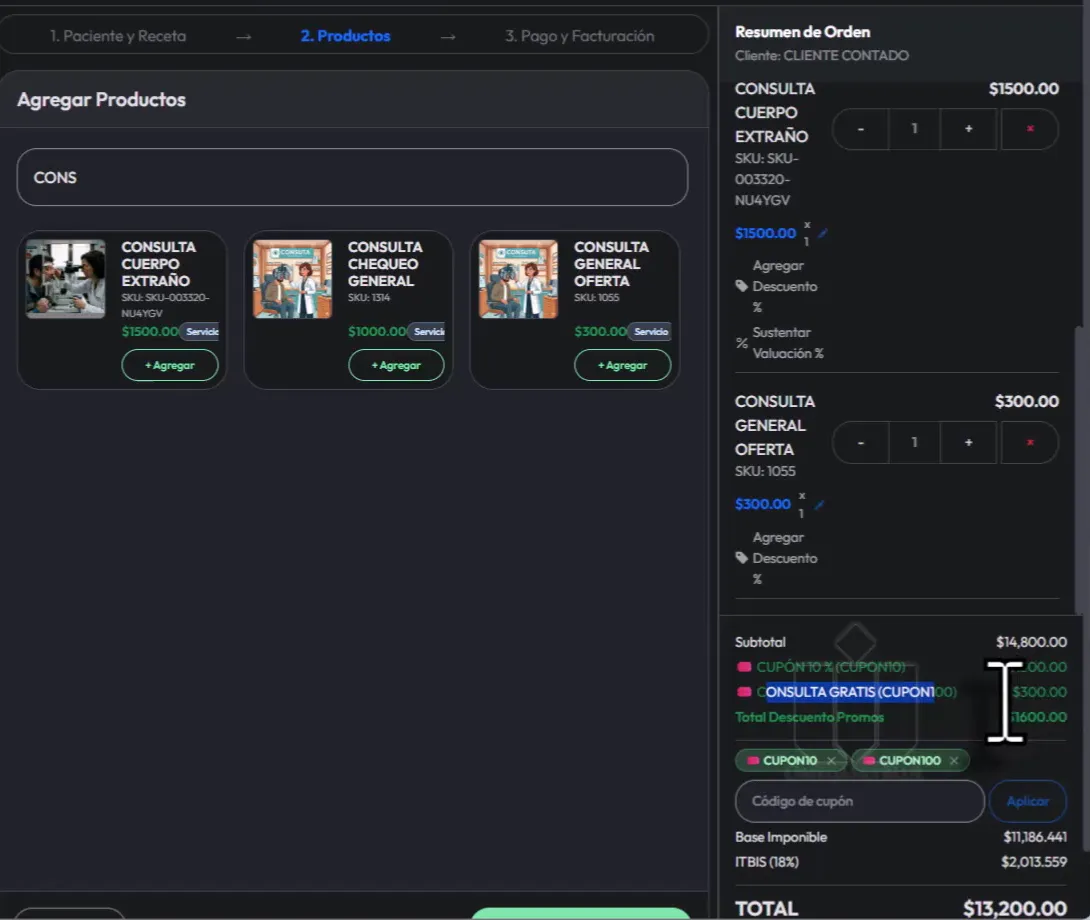Click Agregar Descuento % under CONSULTA GENERAL OFERTA
Viewport: 1090px width, 920px height.
(x=785, y=558)
